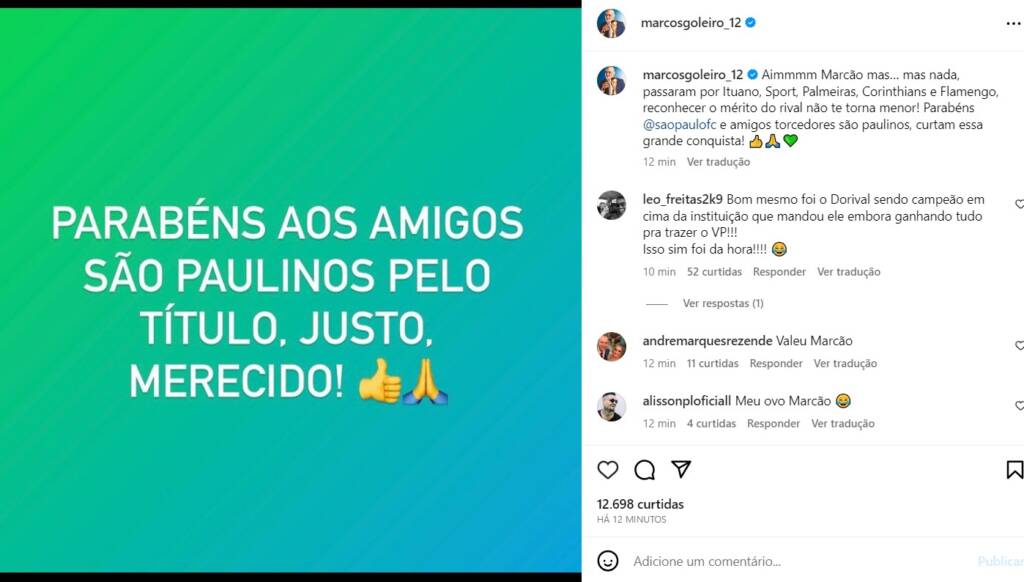1024x582 pixels.
Task: Like the andremarquesrezende comment
Action: pyautogui.click(x=1019, y=346)
